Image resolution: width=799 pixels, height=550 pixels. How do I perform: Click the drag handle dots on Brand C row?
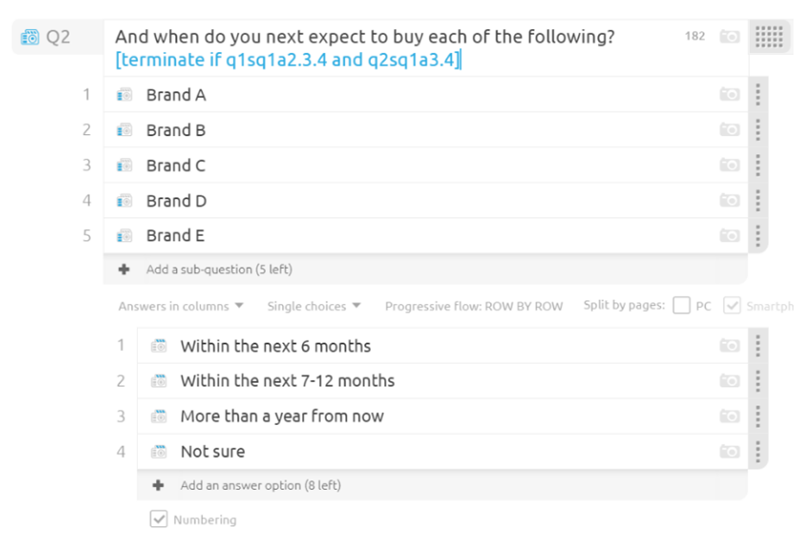click(758, 166)
